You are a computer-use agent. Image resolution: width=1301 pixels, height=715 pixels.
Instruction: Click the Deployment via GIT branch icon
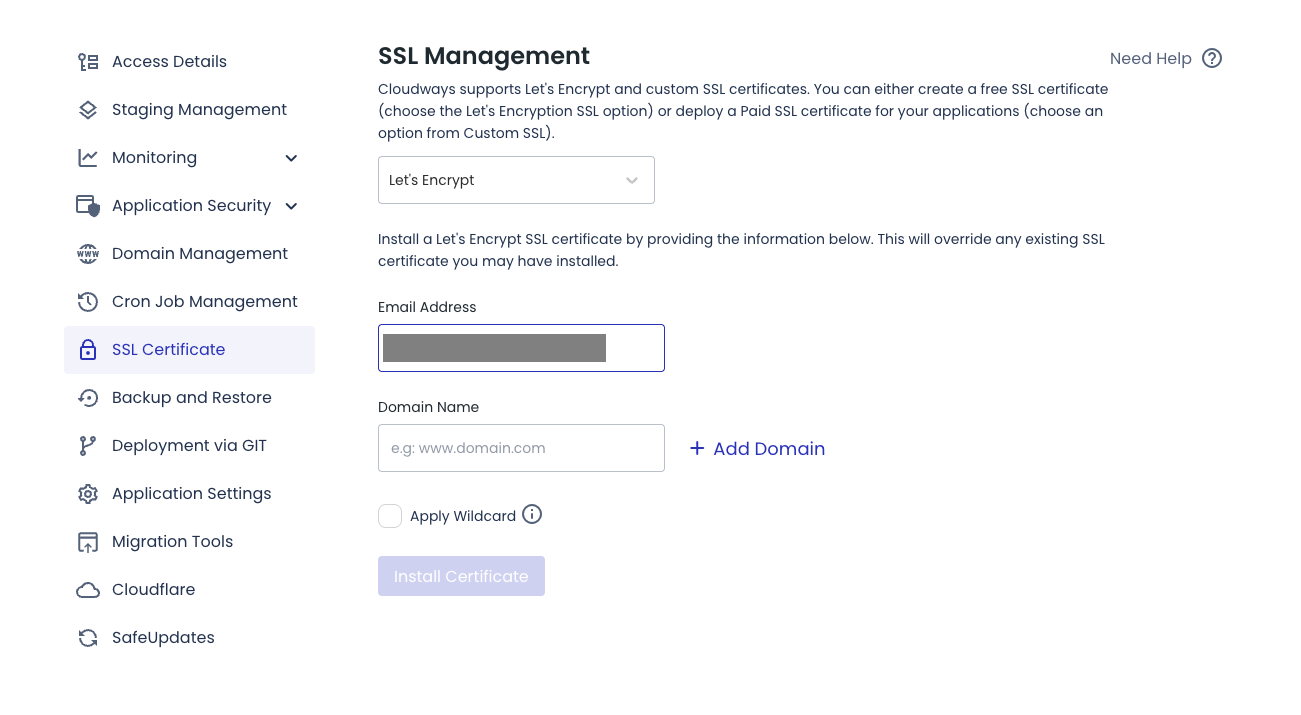click(x=88, y=446)
